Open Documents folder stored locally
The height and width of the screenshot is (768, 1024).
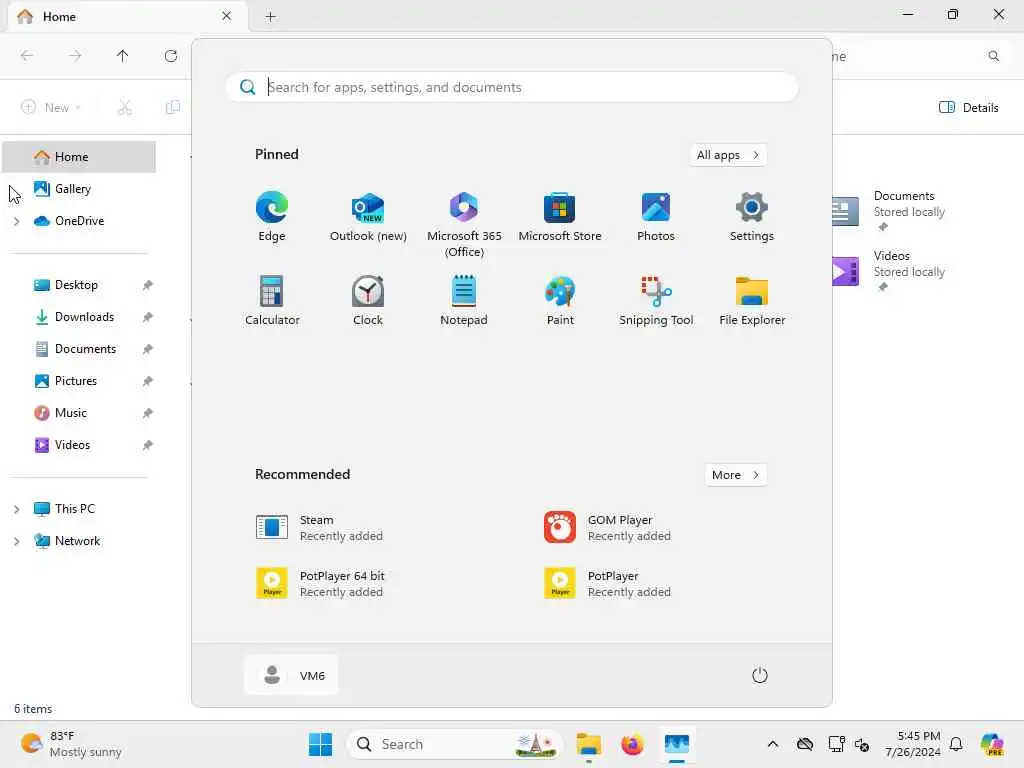[890, 210]
